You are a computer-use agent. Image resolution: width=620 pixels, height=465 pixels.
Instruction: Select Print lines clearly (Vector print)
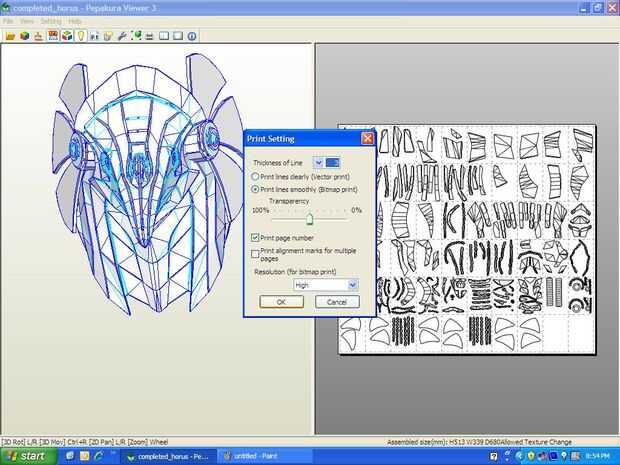tap(301, 177)
